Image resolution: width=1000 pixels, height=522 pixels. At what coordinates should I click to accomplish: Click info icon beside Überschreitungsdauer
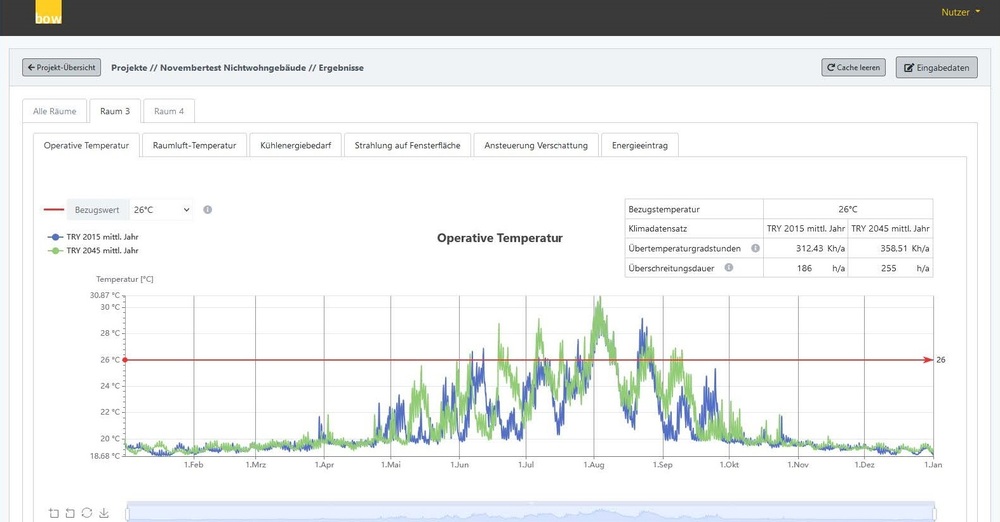[x=728, y=268]
